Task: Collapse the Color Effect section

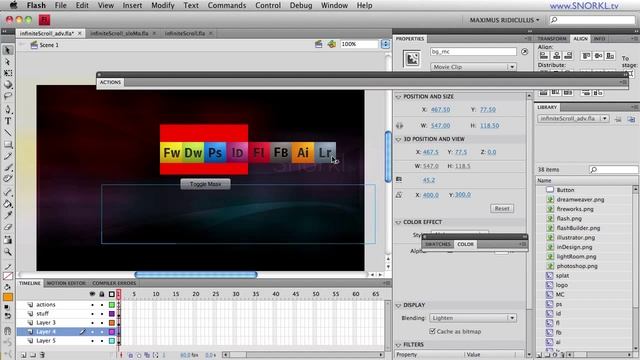Action: coord(398,222)
